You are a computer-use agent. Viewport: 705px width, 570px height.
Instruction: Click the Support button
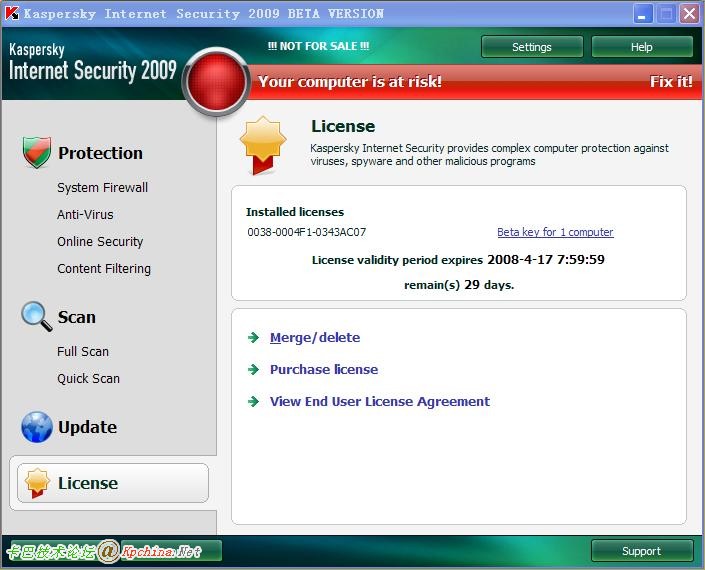(642, 551)
